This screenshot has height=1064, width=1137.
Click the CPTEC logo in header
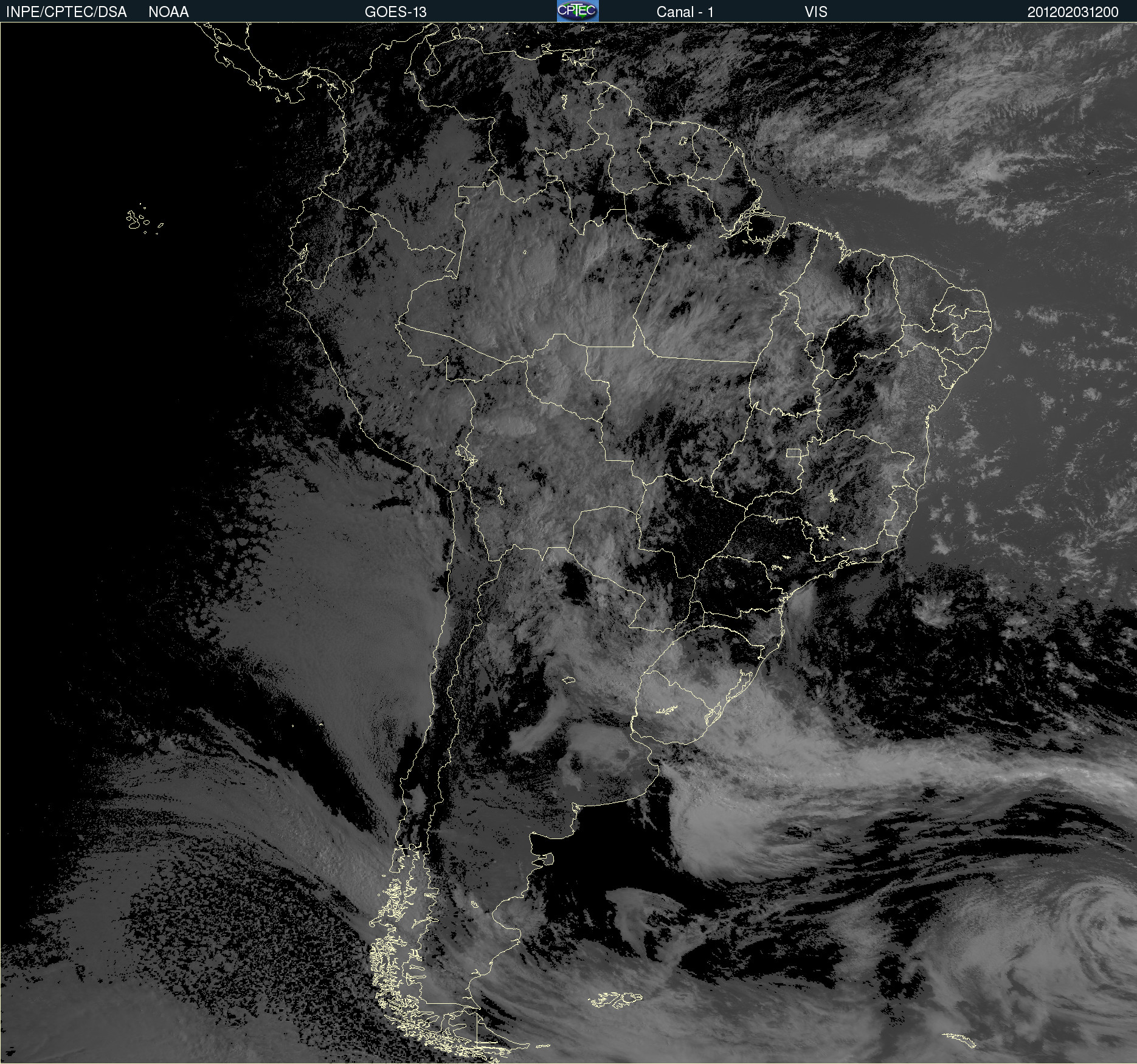point(578,11)
